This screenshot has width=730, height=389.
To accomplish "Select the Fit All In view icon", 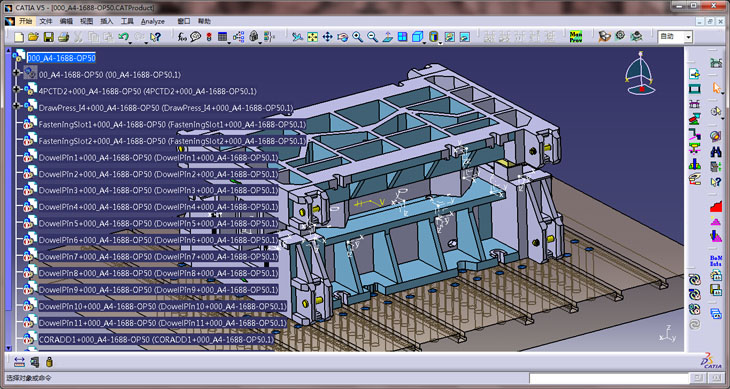I will 312,37.
